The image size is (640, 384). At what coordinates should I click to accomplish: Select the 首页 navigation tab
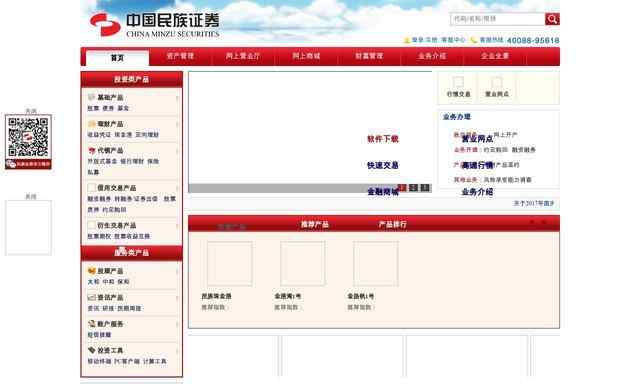click(x=117, y=58)
